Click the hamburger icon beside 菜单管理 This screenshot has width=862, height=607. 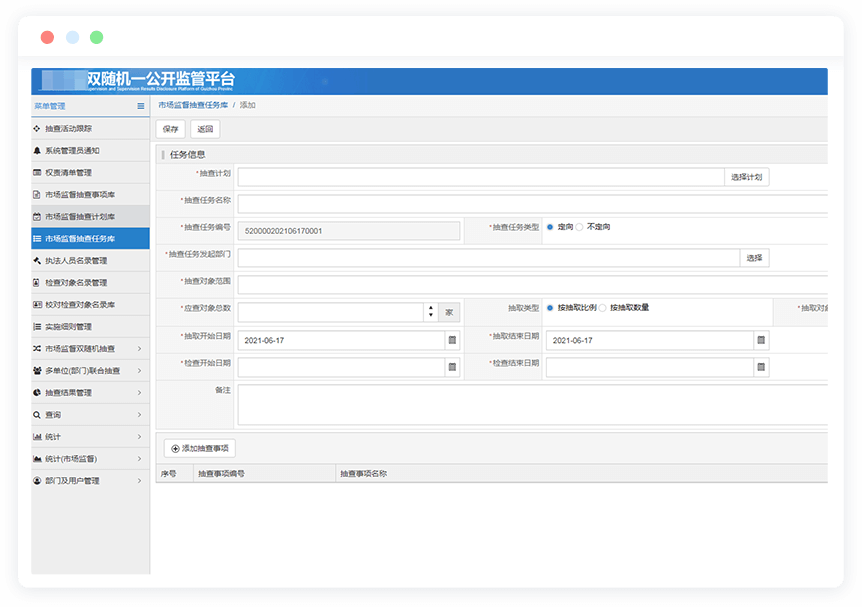tap(141, 106)
